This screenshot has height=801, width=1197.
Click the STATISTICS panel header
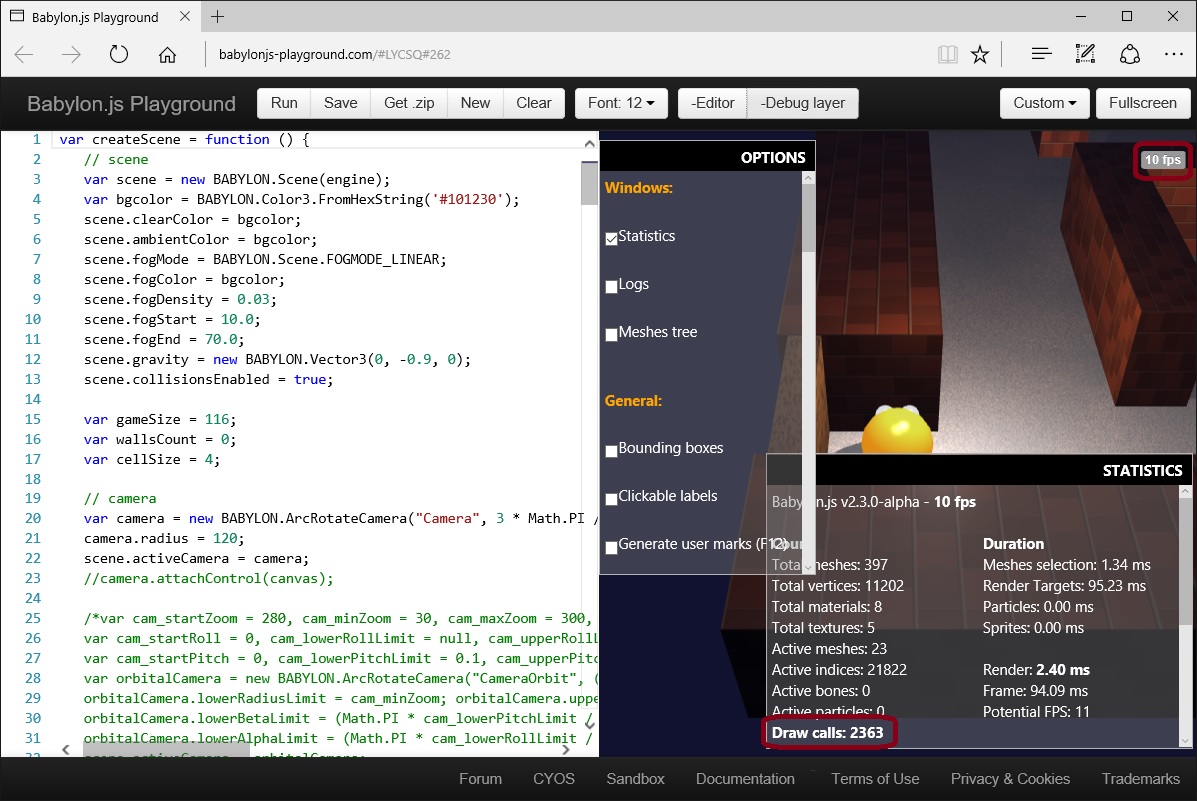coord(979,470)
